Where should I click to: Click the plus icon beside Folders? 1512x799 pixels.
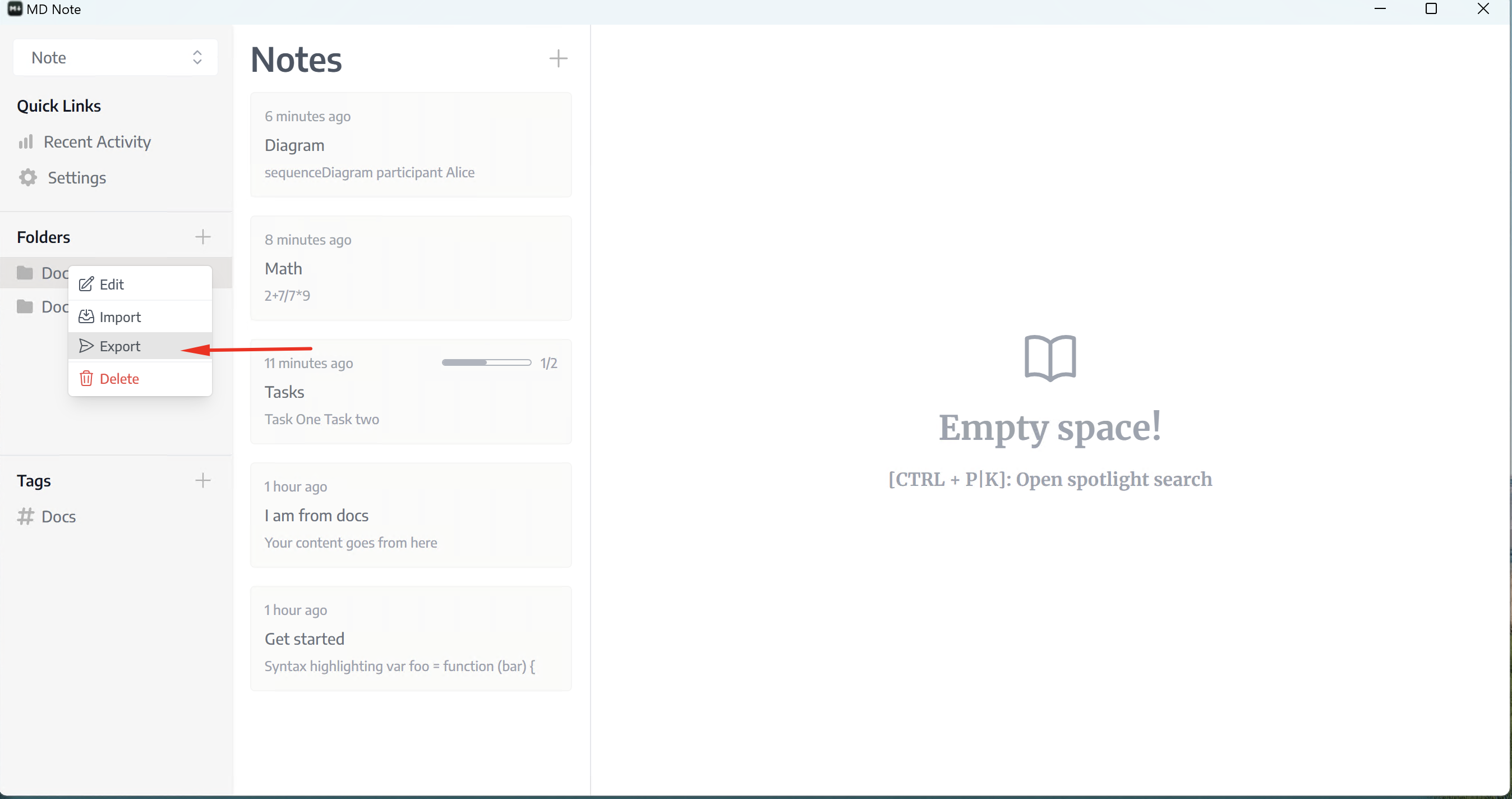pos(202,237)
